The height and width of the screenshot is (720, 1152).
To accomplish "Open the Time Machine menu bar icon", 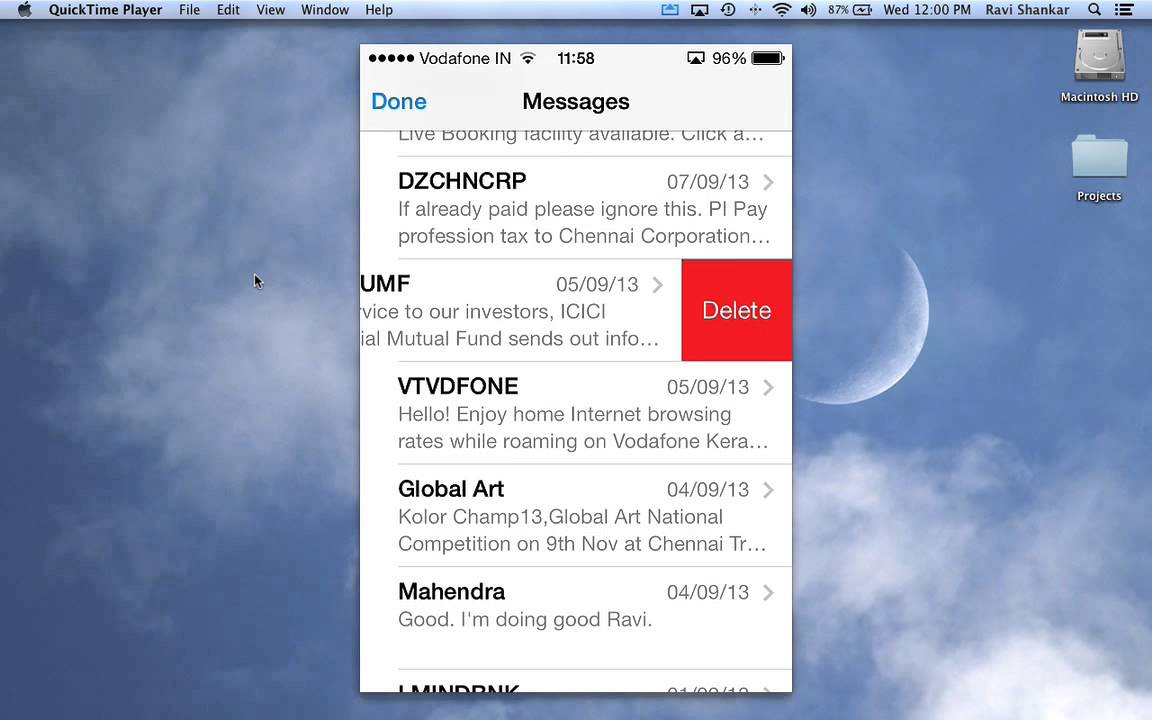I will click(x=728, y=10).
